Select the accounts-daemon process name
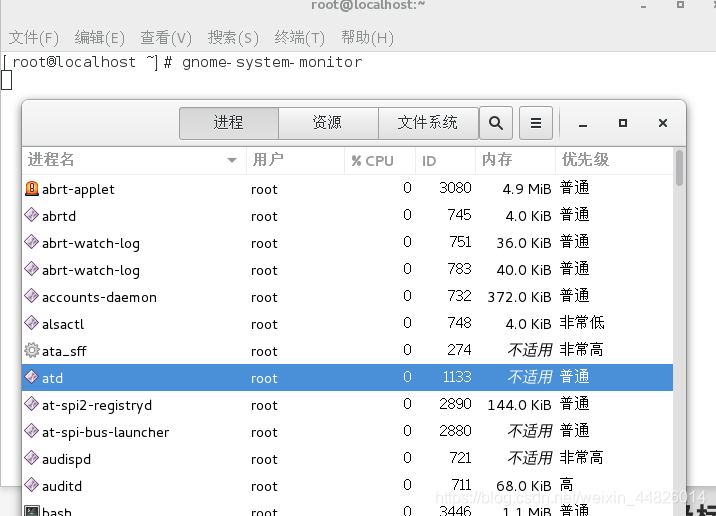 99,297
